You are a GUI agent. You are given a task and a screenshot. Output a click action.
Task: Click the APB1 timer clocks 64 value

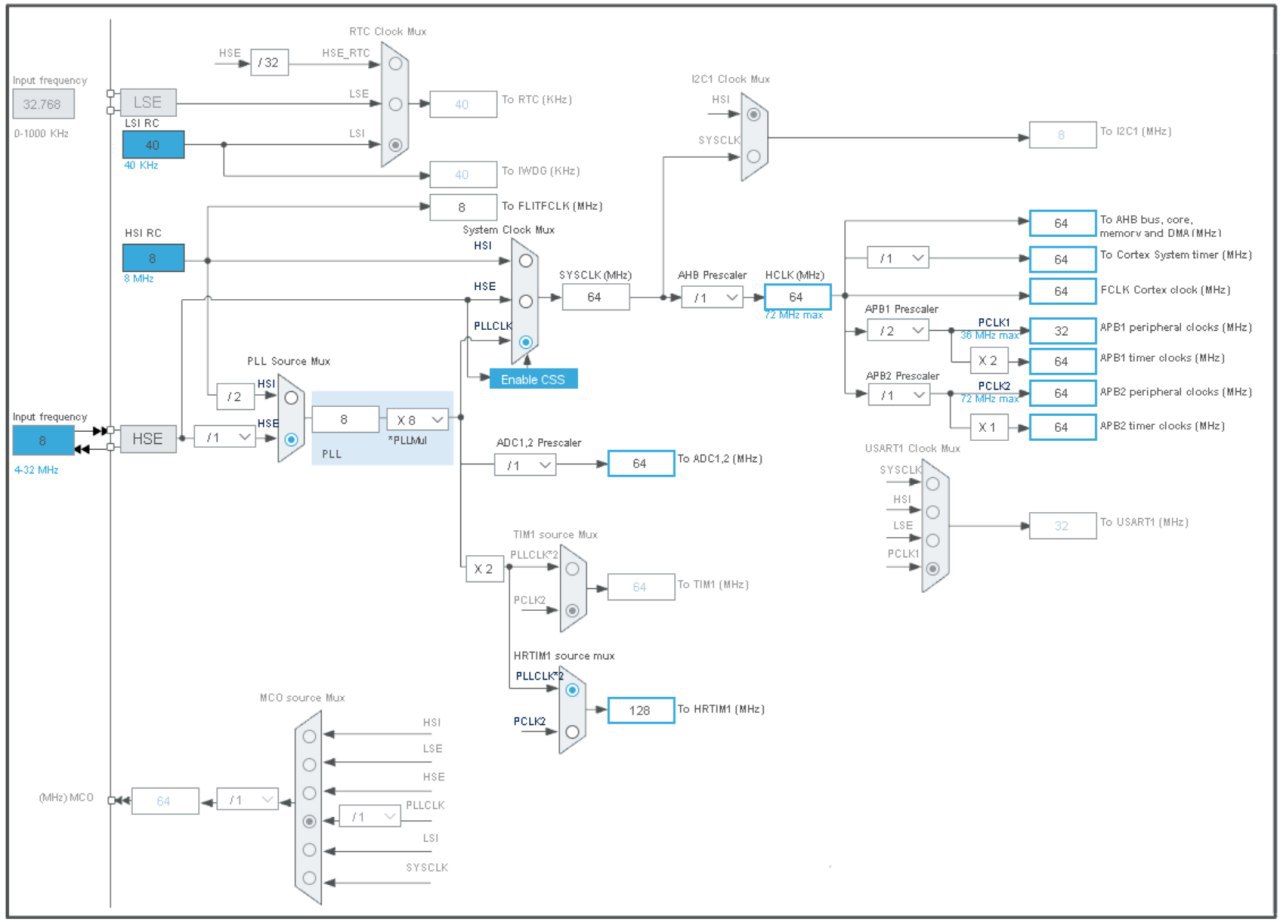pos(1062,361)
